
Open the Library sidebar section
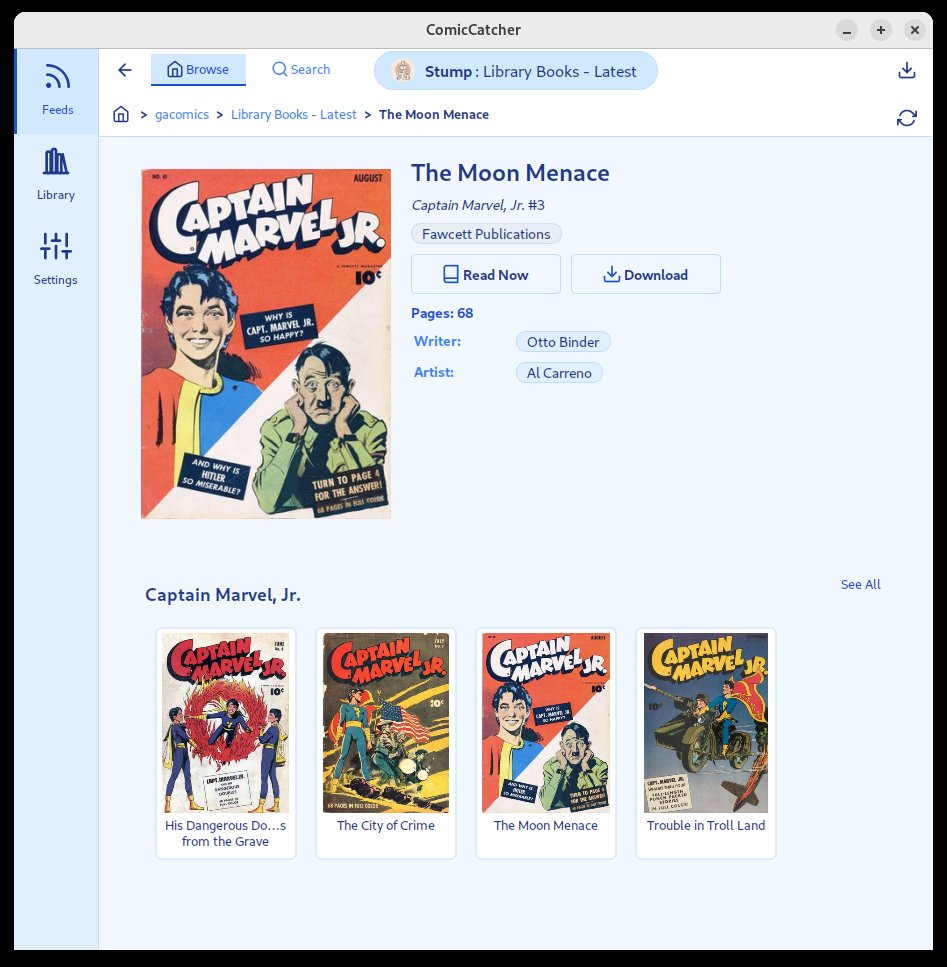[56, 176]
